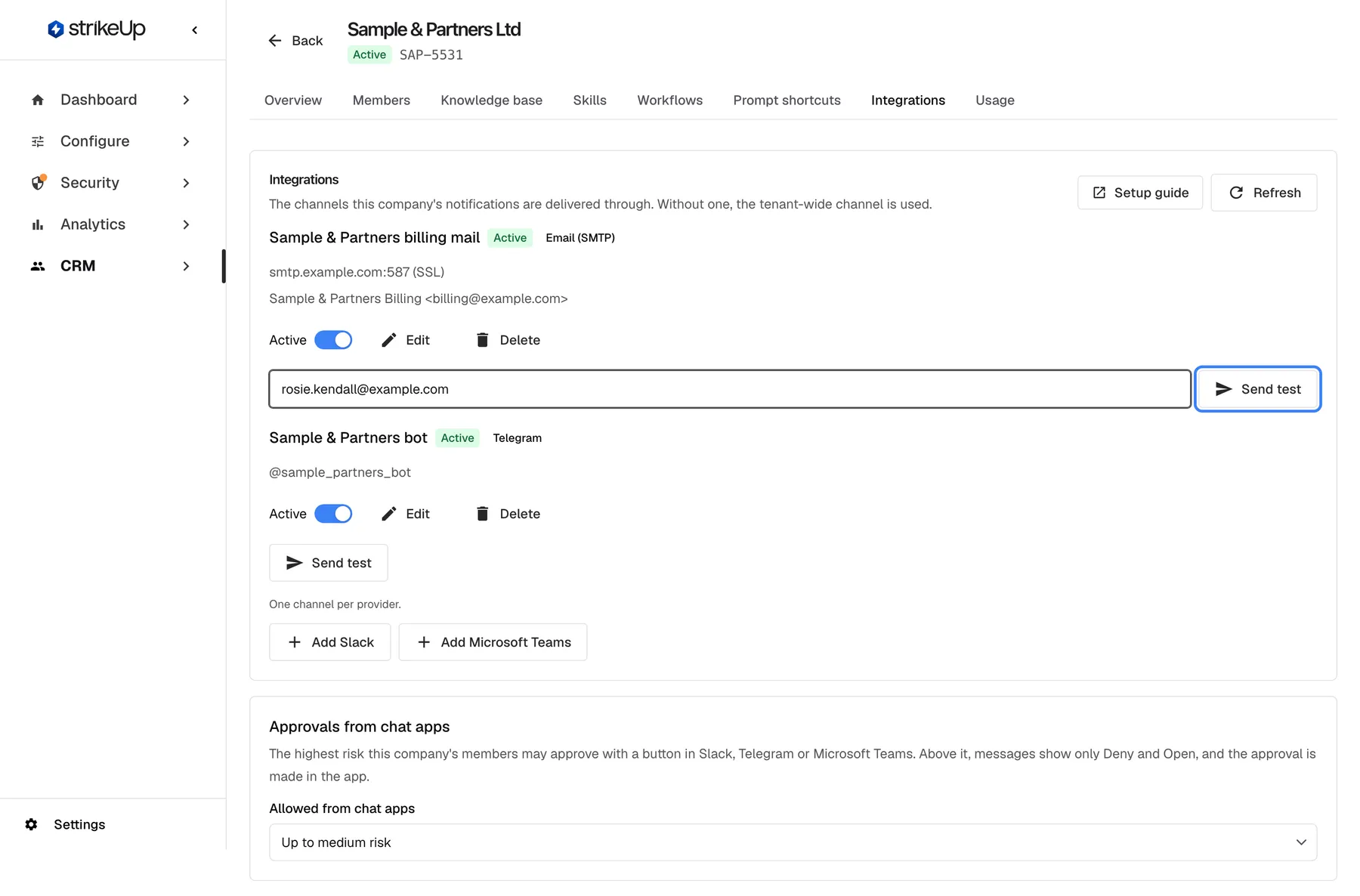Switch to Prompt shortcuts tab

787,100
